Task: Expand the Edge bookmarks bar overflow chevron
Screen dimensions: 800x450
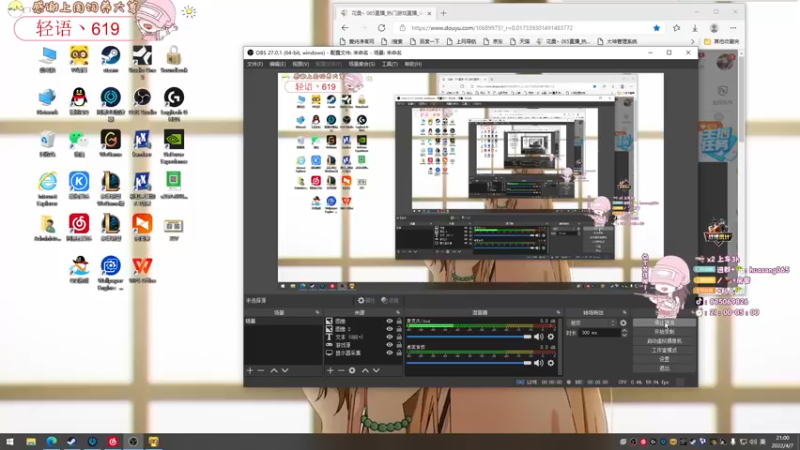Action: 692,41
